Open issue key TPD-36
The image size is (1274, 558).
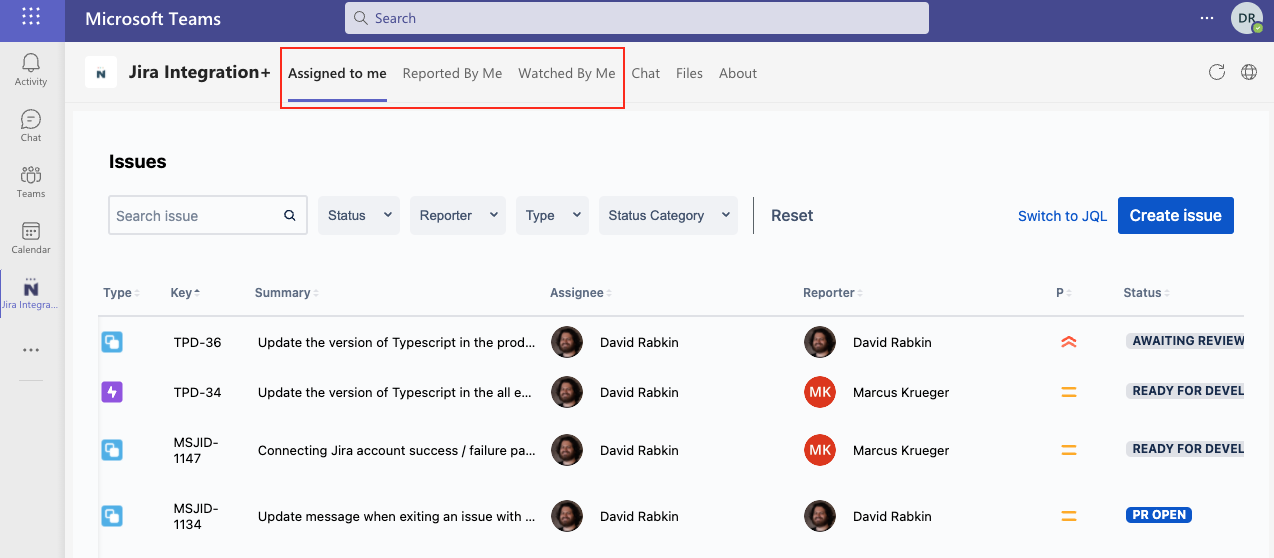coord(197,342)
